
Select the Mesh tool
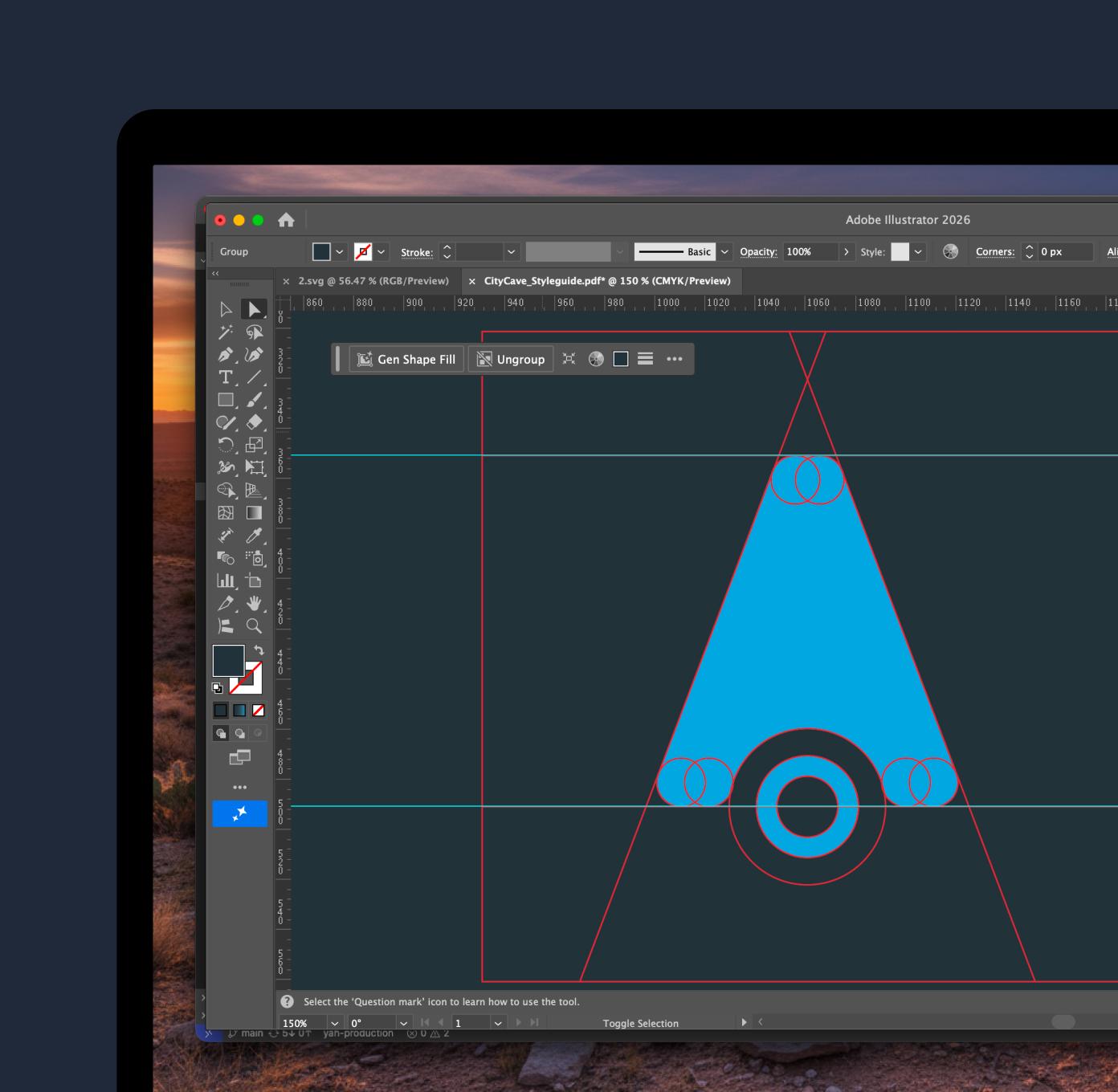point(226,512)
